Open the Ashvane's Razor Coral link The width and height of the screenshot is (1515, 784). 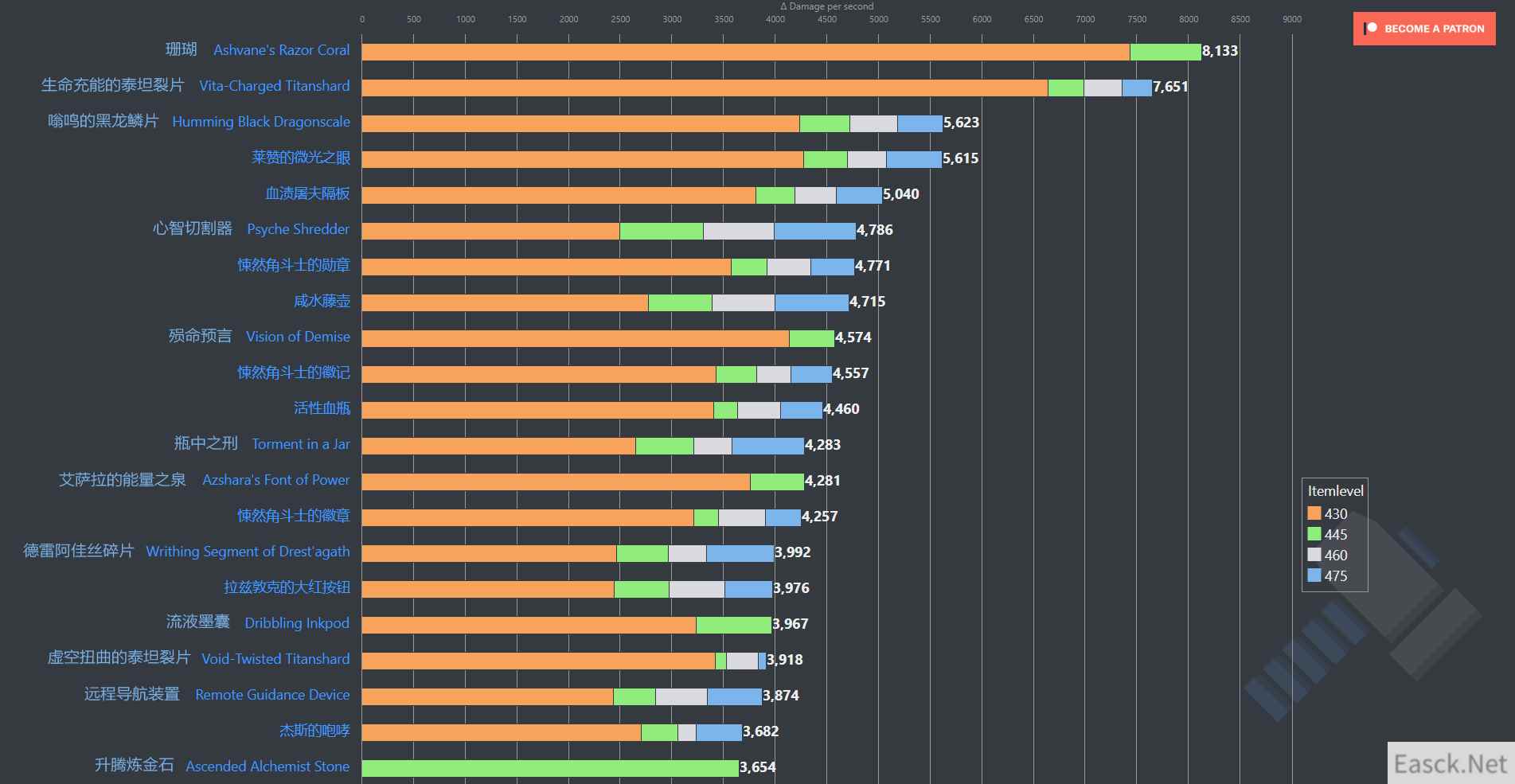point(281,50)
